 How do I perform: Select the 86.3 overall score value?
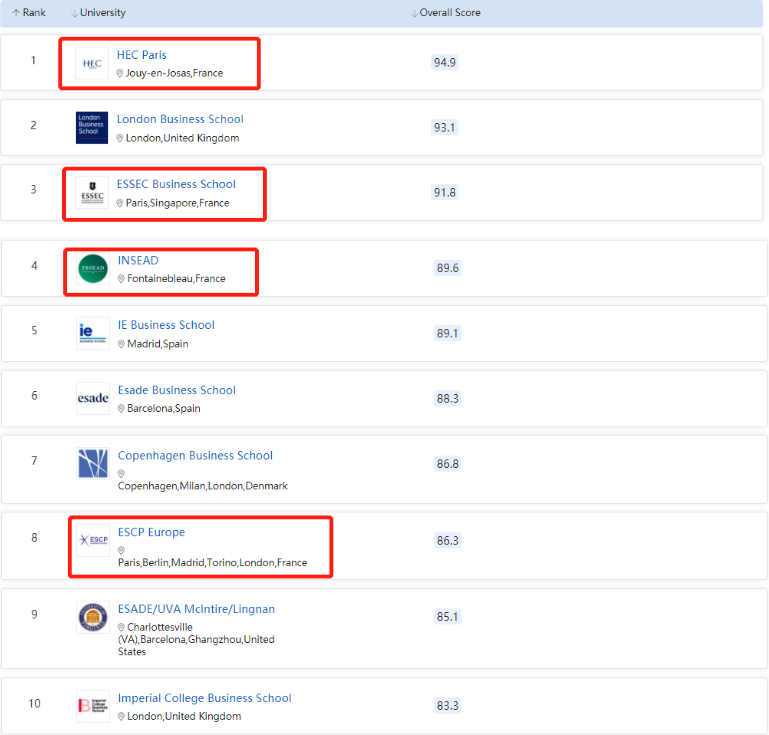click(x=447, y=541)
